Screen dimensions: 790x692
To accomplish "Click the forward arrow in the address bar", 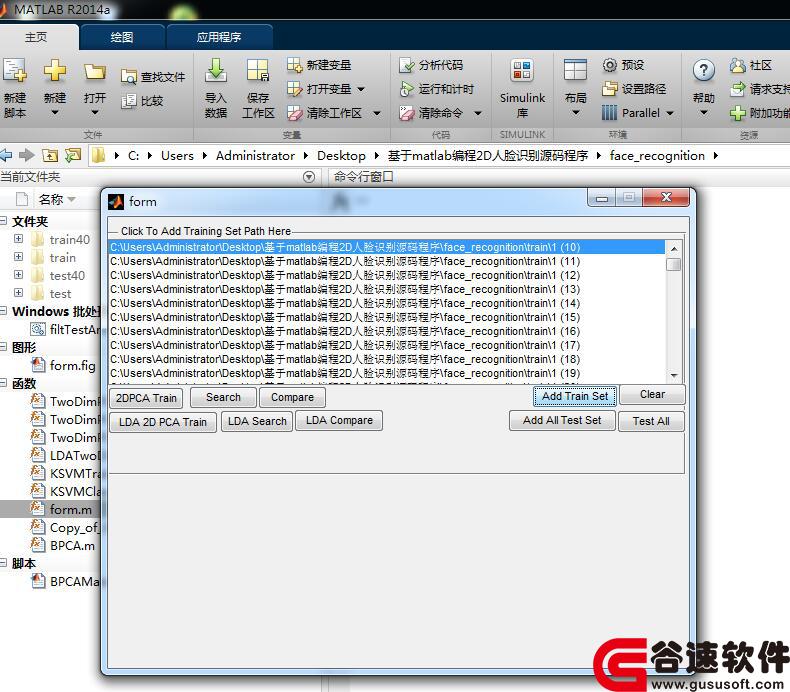I will (27, 155).
